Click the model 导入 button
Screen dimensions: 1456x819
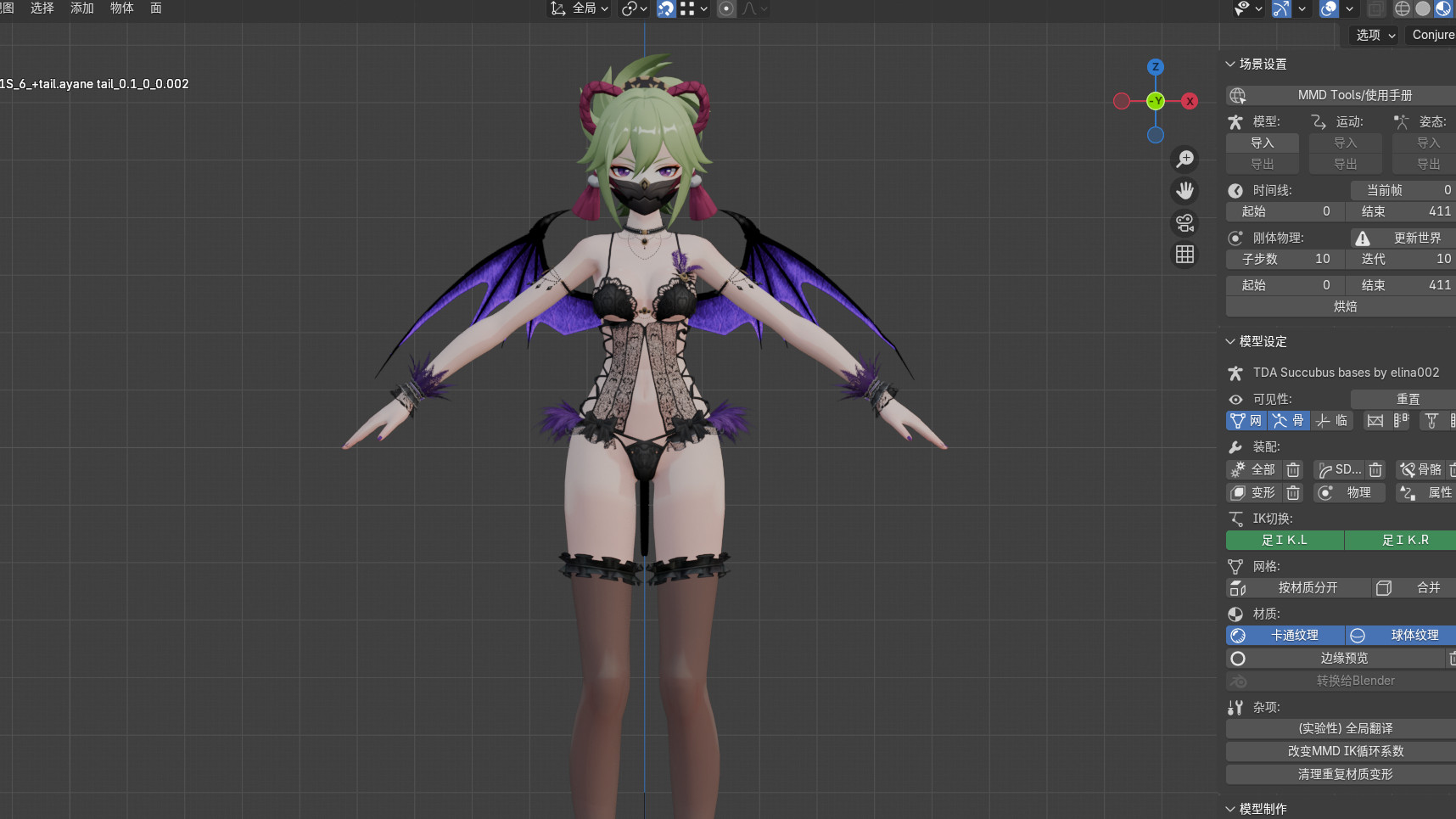(1262, 143)
